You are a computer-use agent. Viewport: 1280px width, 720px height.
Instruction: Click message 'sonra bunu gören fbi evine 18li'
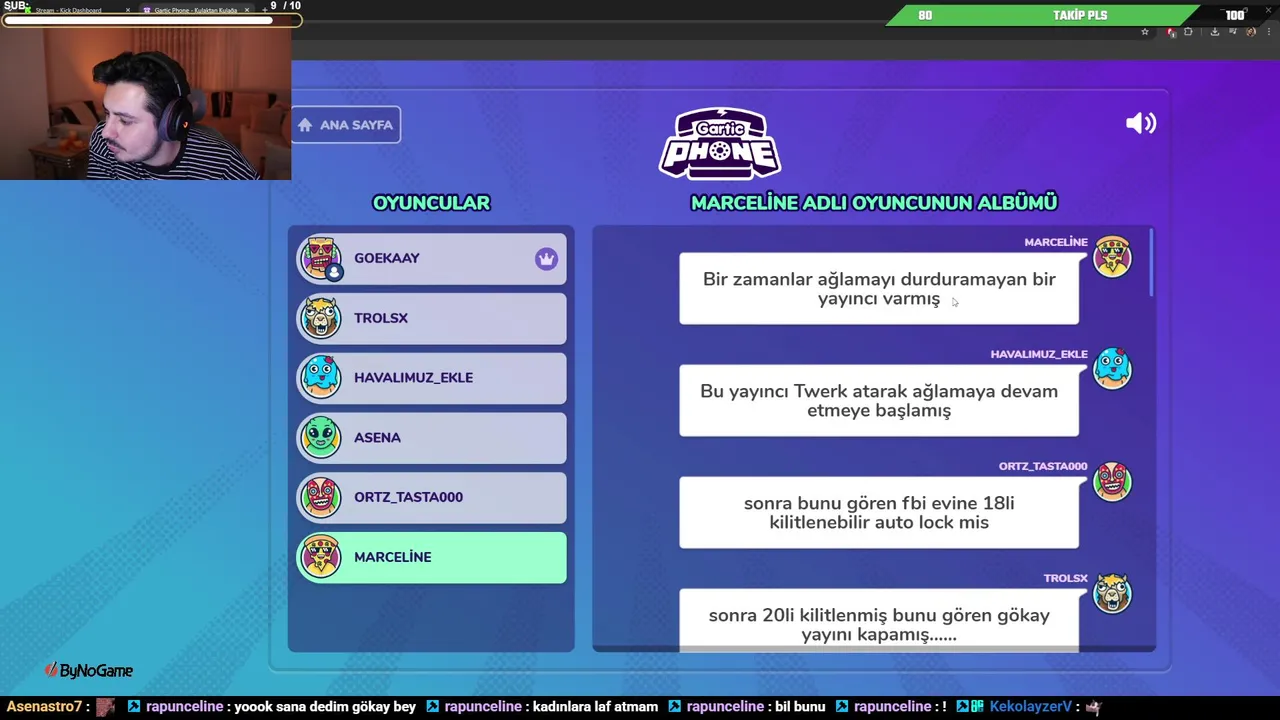(879, 513)
